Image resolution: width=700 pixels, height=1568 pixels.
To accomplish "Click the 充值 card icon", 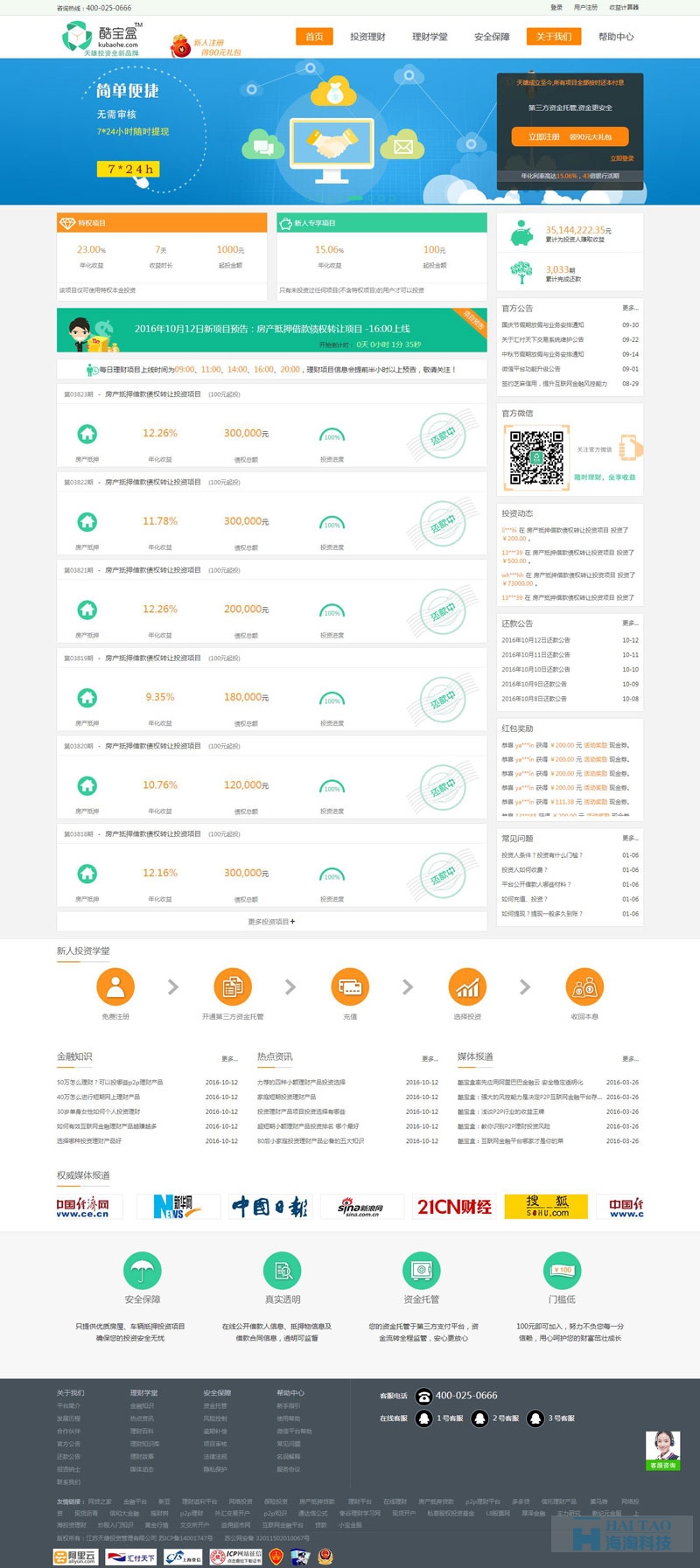I will (350, 986).
